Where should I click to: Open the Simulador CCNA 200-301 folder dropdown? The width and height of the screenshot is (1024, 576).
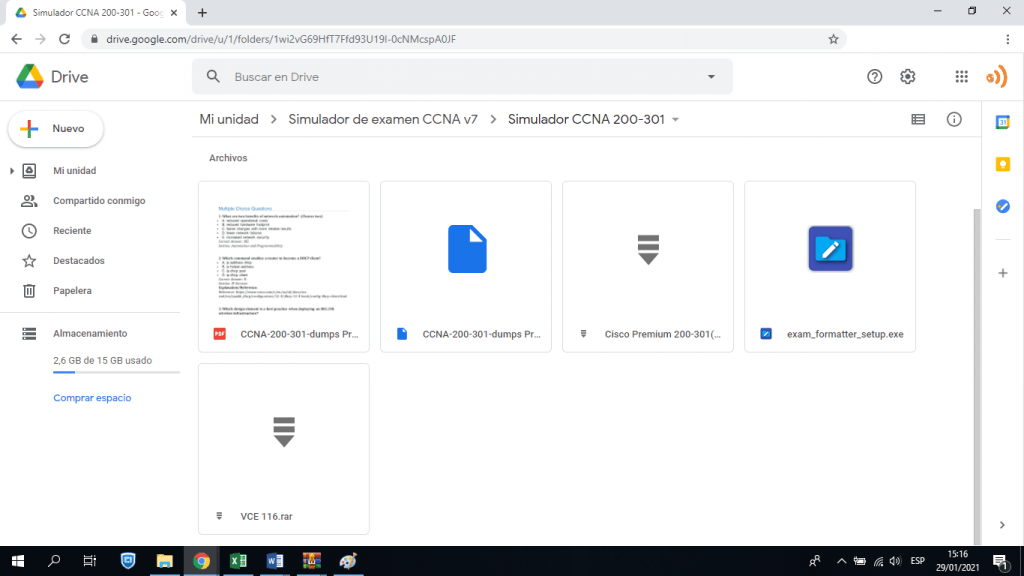point(676,120)
